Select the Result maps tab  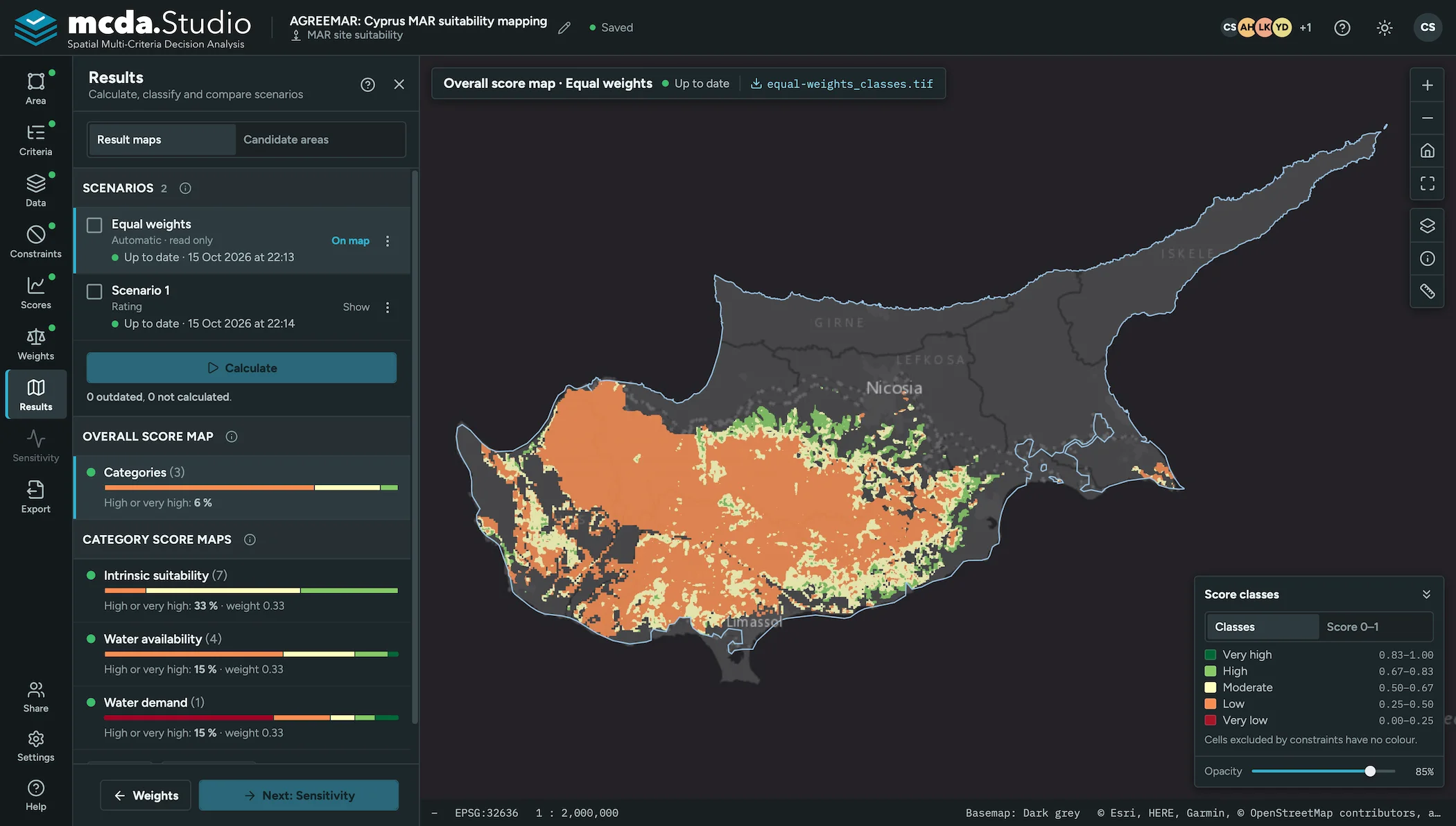pos(162,140)
